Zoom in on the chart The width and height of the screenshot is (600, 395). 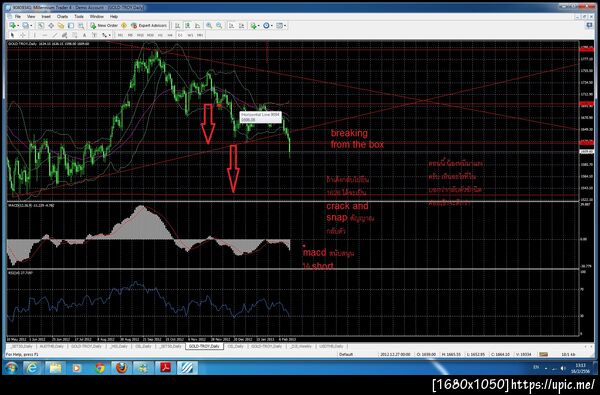[209, 26]
